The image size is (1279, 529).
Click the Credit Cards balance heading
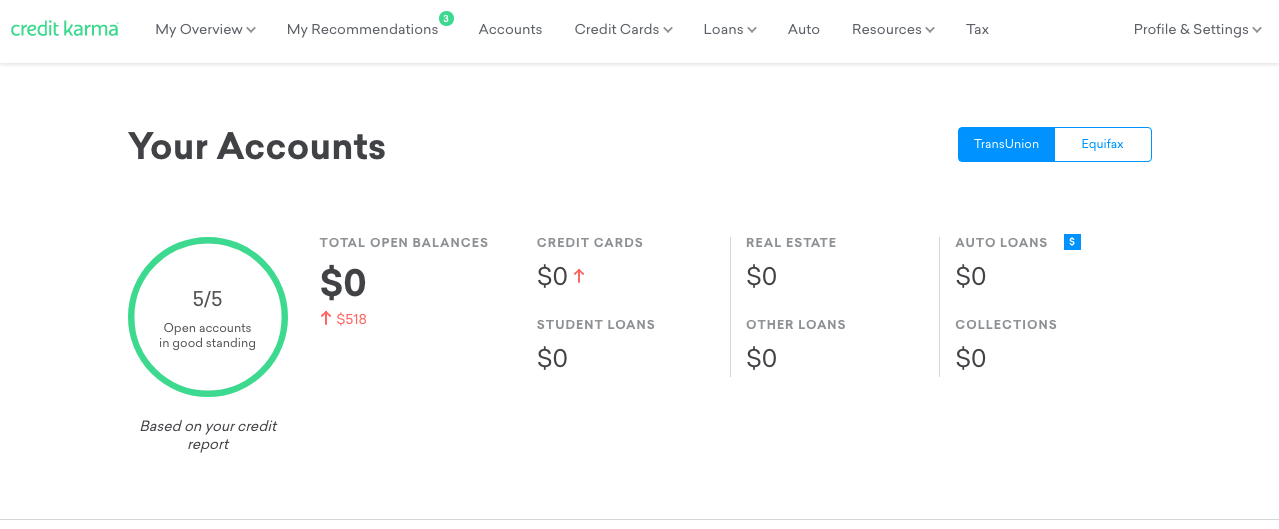point(590,243)
